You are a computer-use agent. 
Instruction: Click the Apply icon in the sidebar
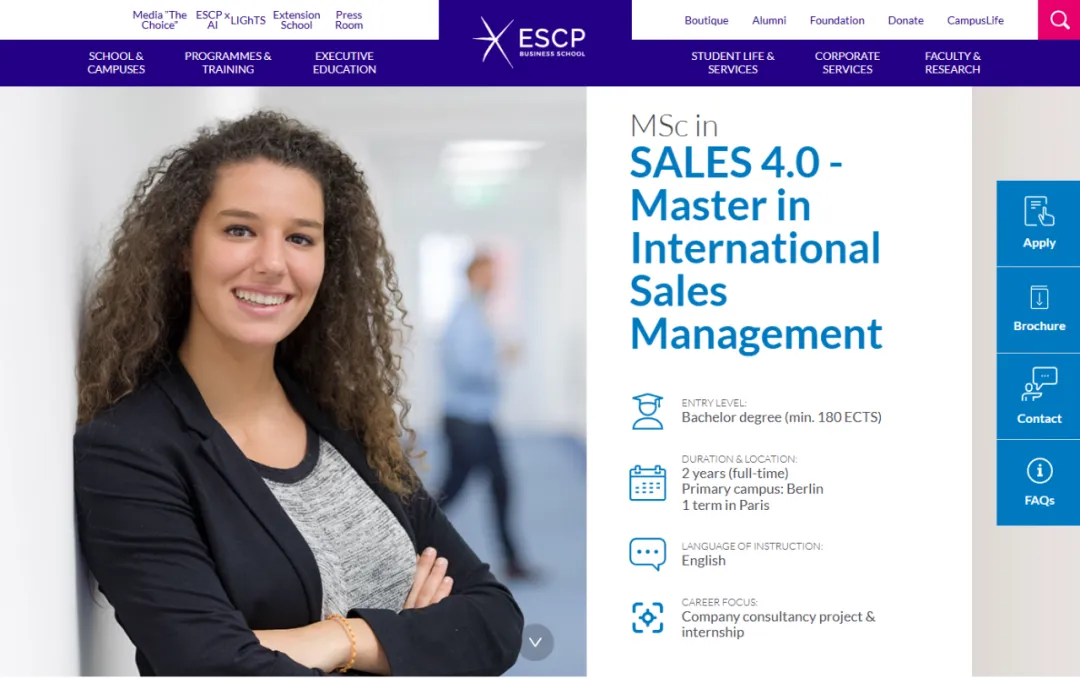pos(1039,211)
